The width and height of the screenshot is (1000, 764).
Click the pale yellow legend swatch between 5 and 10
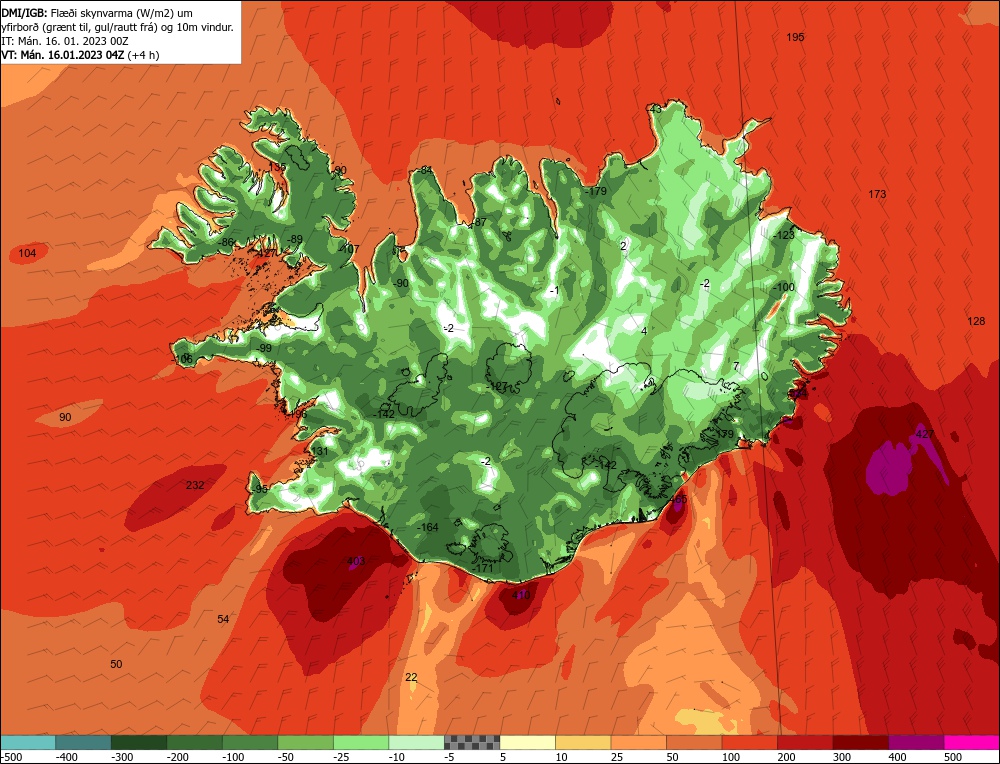pyautogui.click(x=527, y=742)
